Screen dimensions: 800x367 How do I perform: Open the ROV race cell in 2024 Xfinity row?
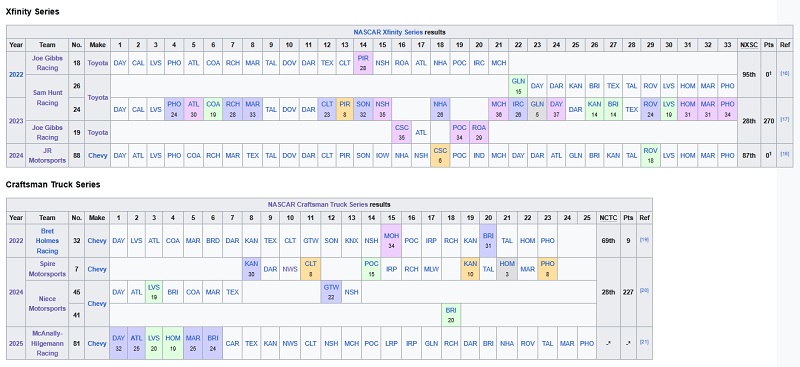[650, 155]
